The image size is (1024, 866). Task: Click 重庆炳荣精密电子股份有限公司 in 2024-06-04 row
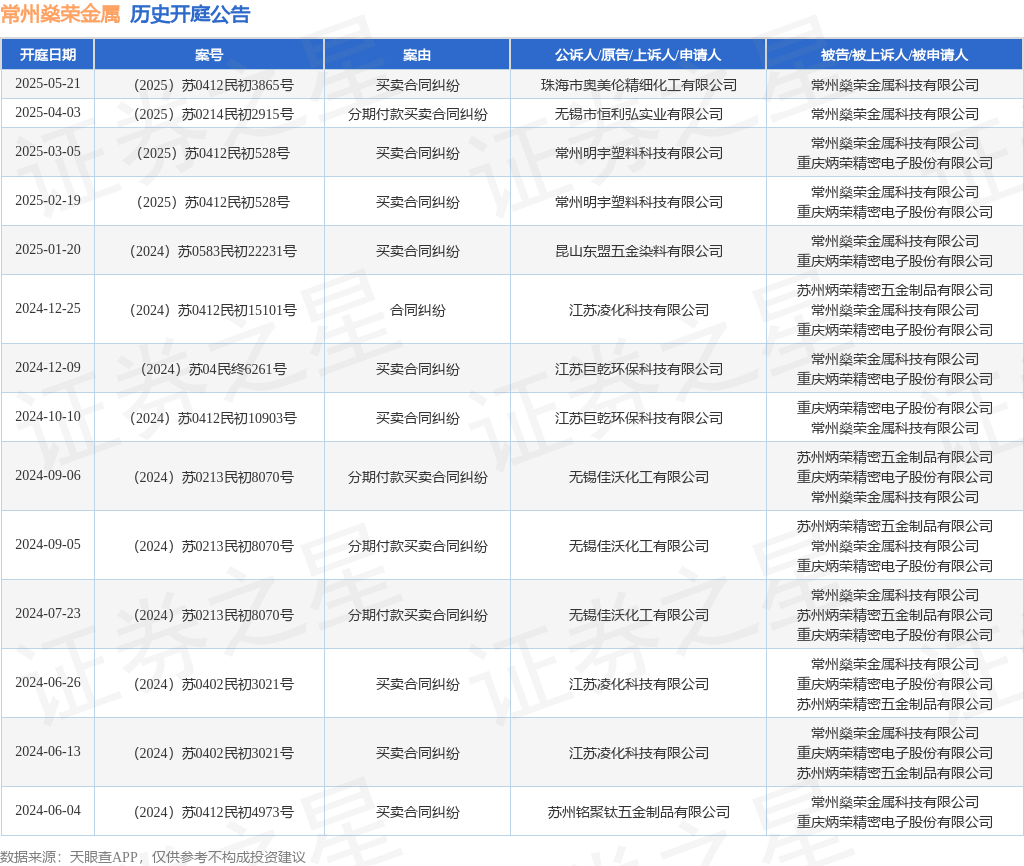[895, 822]
